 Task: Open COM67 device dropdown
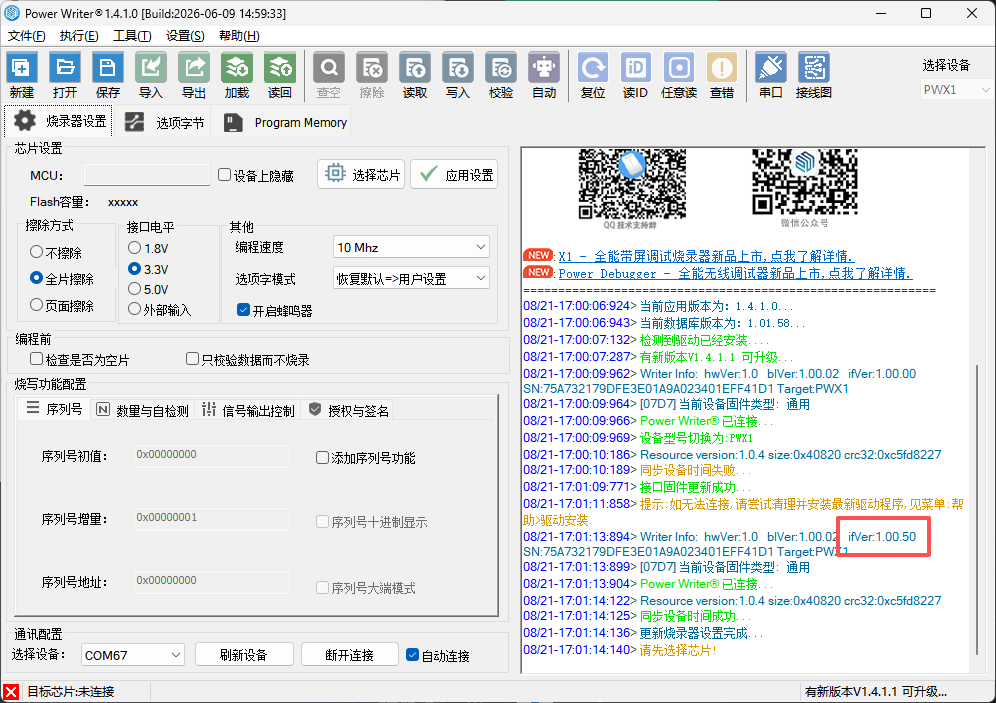133,655
